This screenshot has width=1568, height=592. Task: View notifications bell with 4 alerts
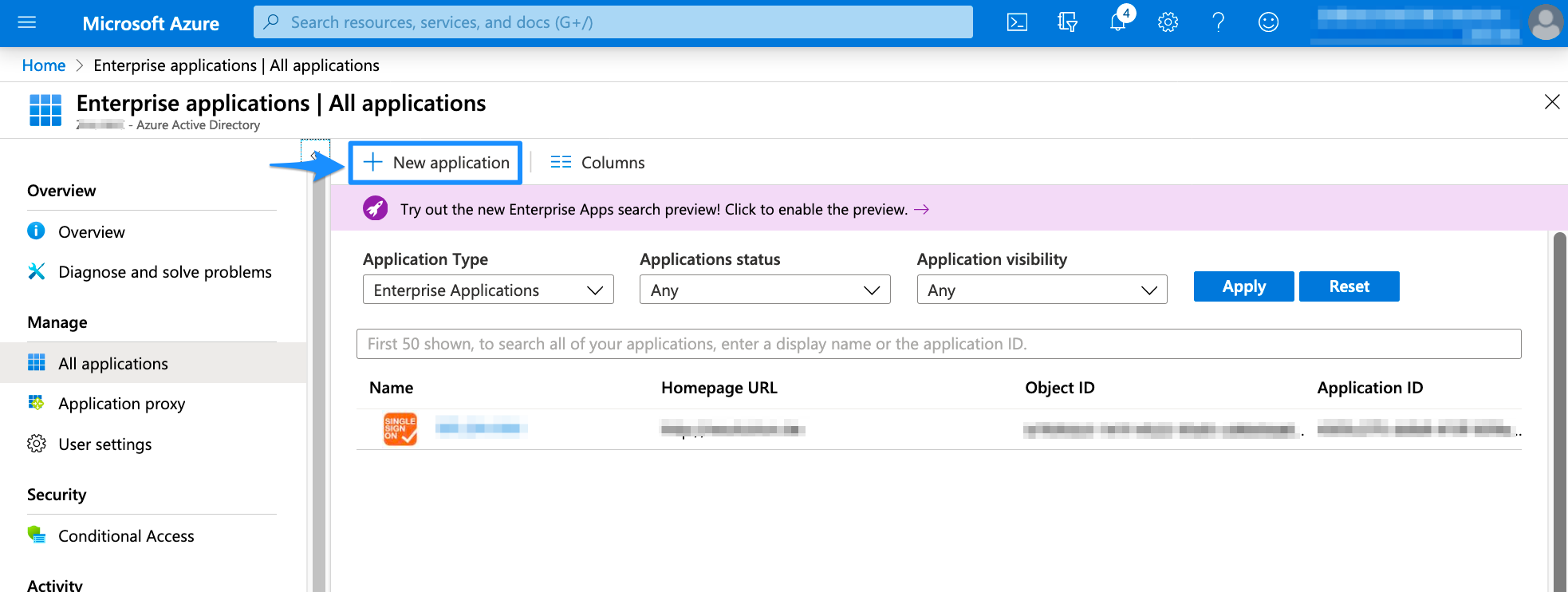[x=1119, y=21]
